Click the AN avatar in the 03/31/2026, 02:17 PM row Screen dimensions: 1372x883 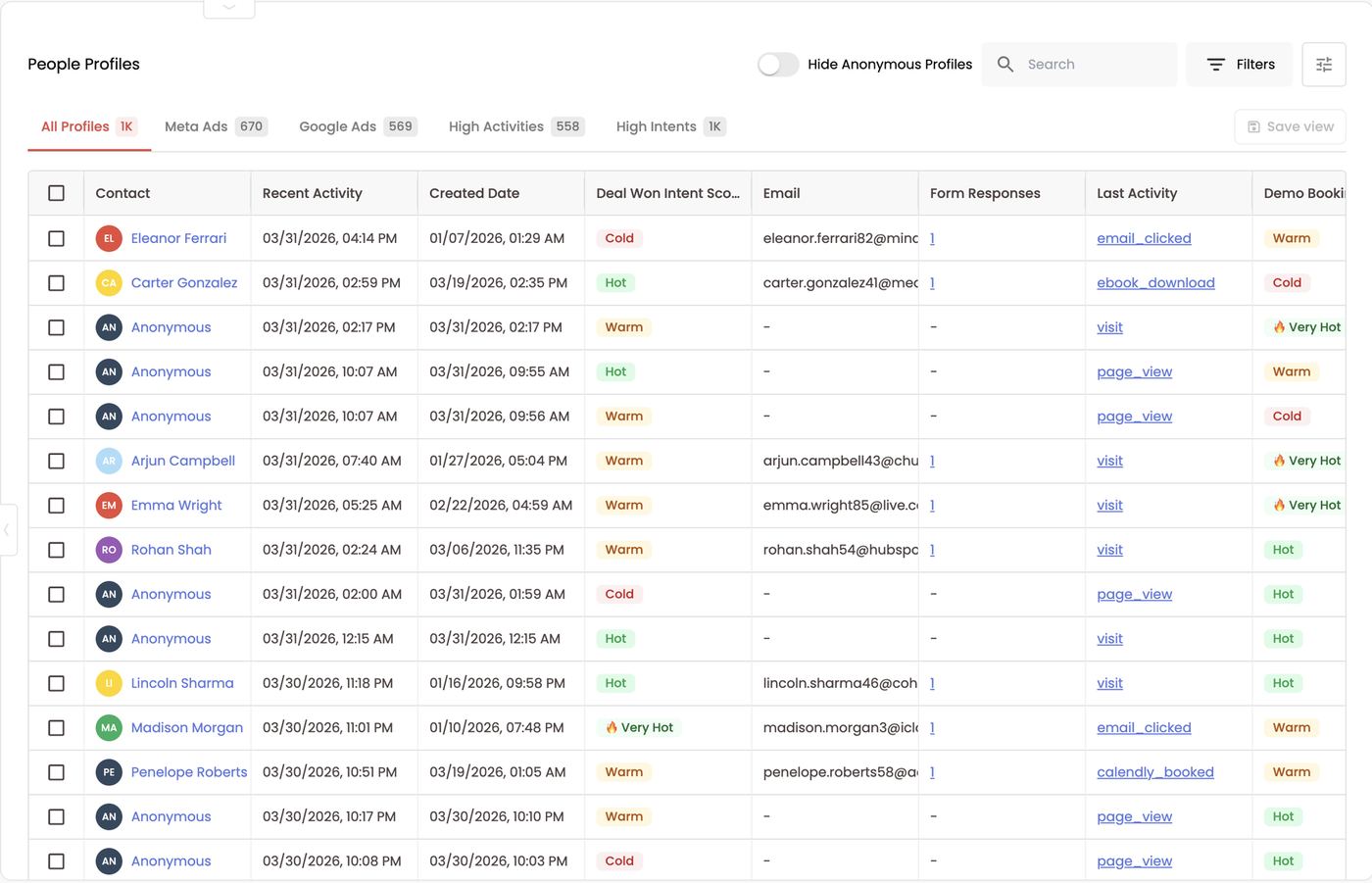[x=109, y=327]
